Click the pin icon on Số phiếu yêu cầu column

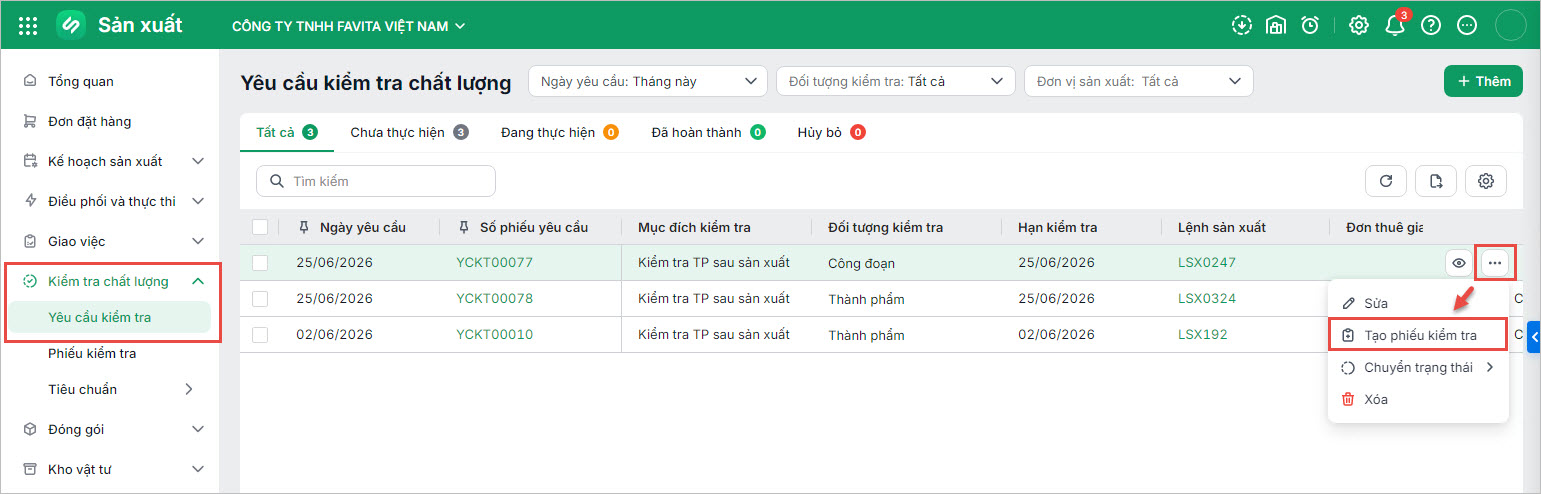[x=464, y=227]
